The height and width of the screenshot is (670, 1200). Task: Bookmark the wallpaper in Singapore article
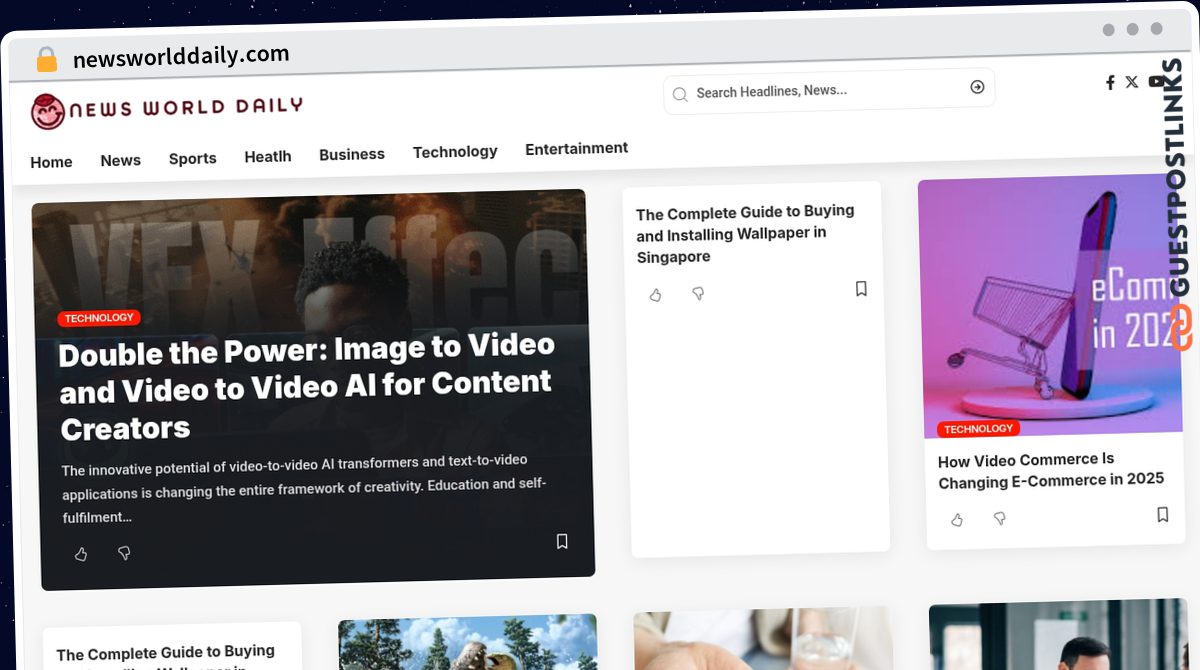point(861,289)
